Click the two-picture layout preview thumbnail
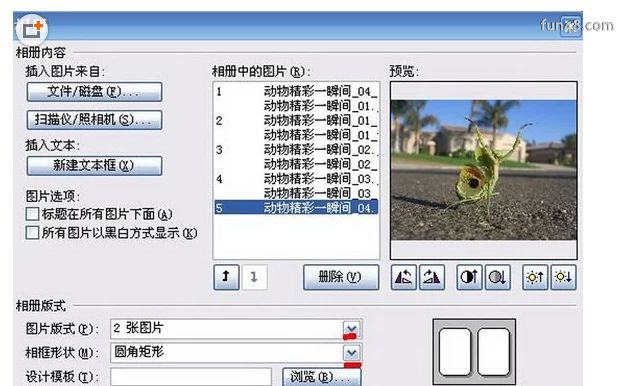Image resolution: width=635 pixels, height=386 pixels. tap(474, 352)
